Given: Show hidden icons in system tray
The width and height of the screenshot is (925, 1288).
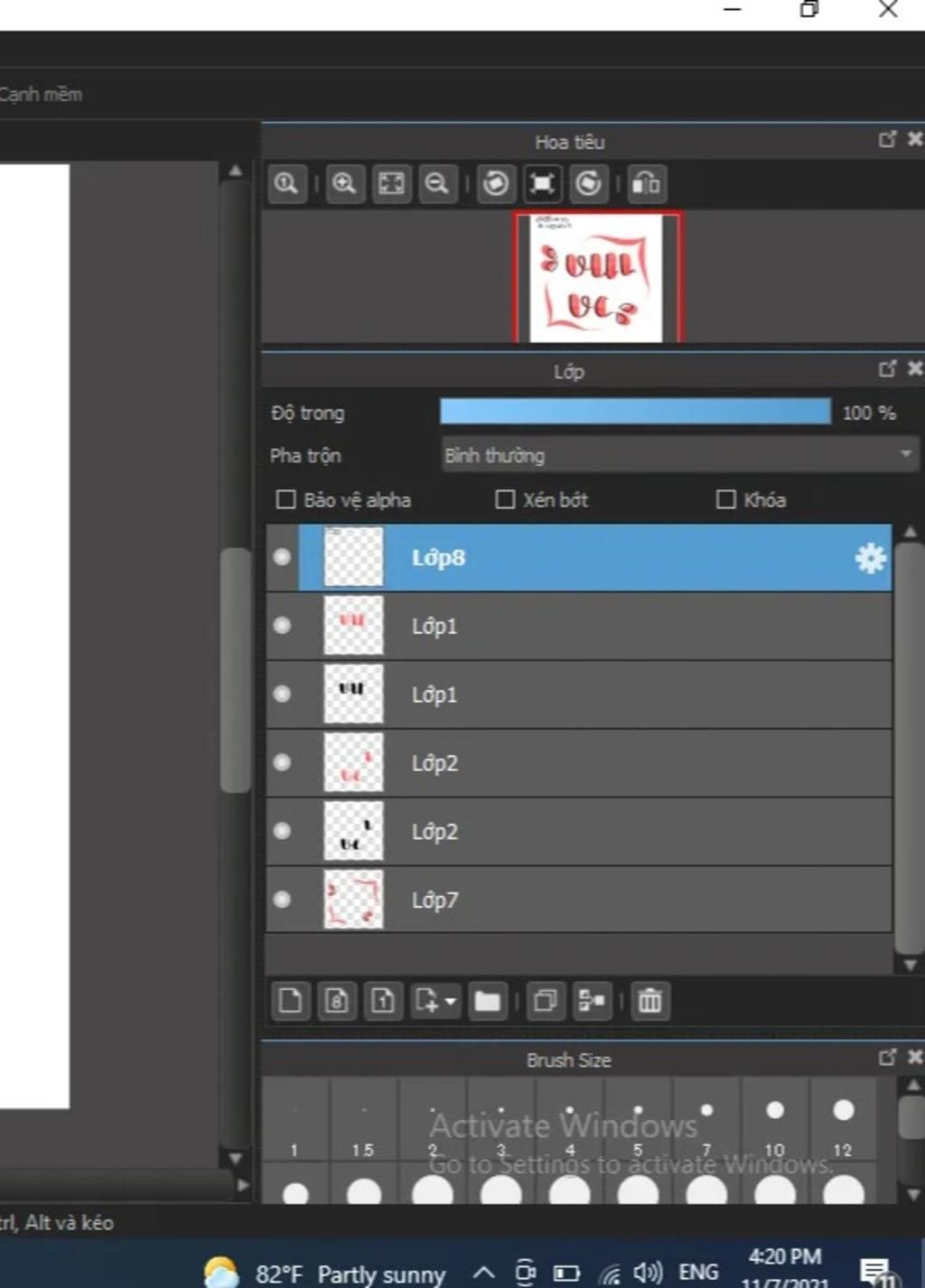Looking at the screenshot, I should 484,1273.
